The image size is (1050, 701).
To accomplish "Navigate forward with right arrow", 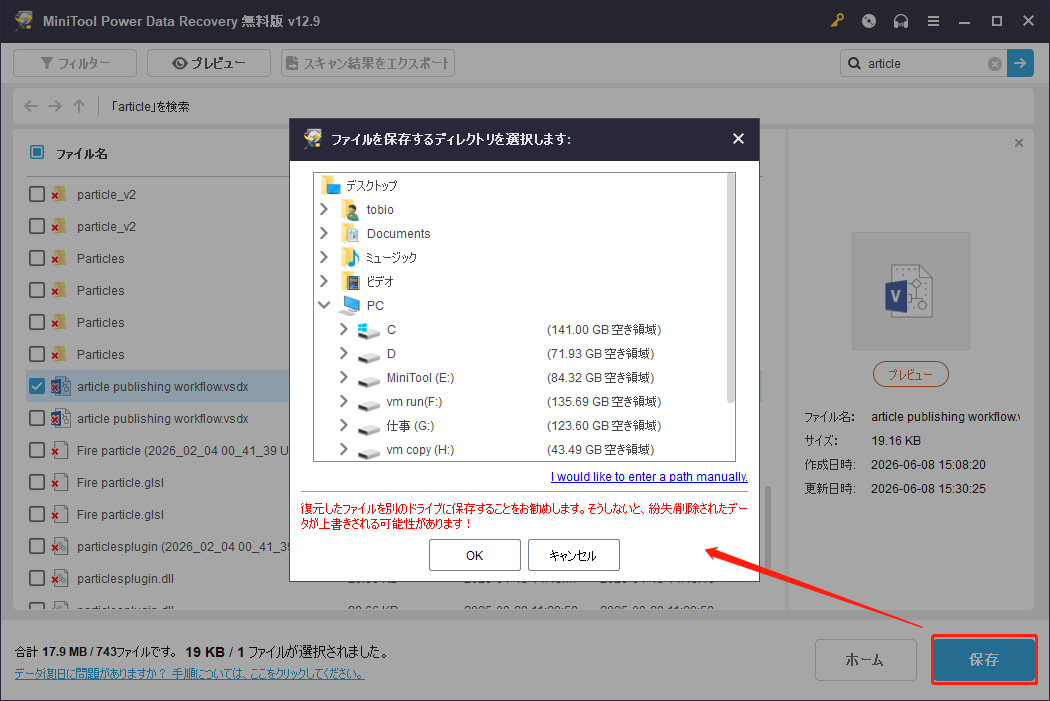I will (x=55, y=106).
